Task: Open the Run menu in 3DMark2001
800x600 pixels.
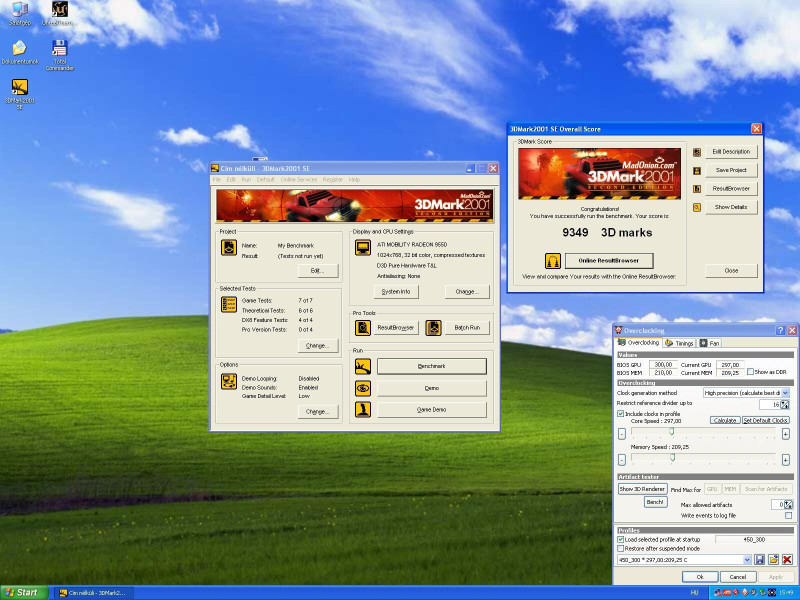Action: pos(246,180)
